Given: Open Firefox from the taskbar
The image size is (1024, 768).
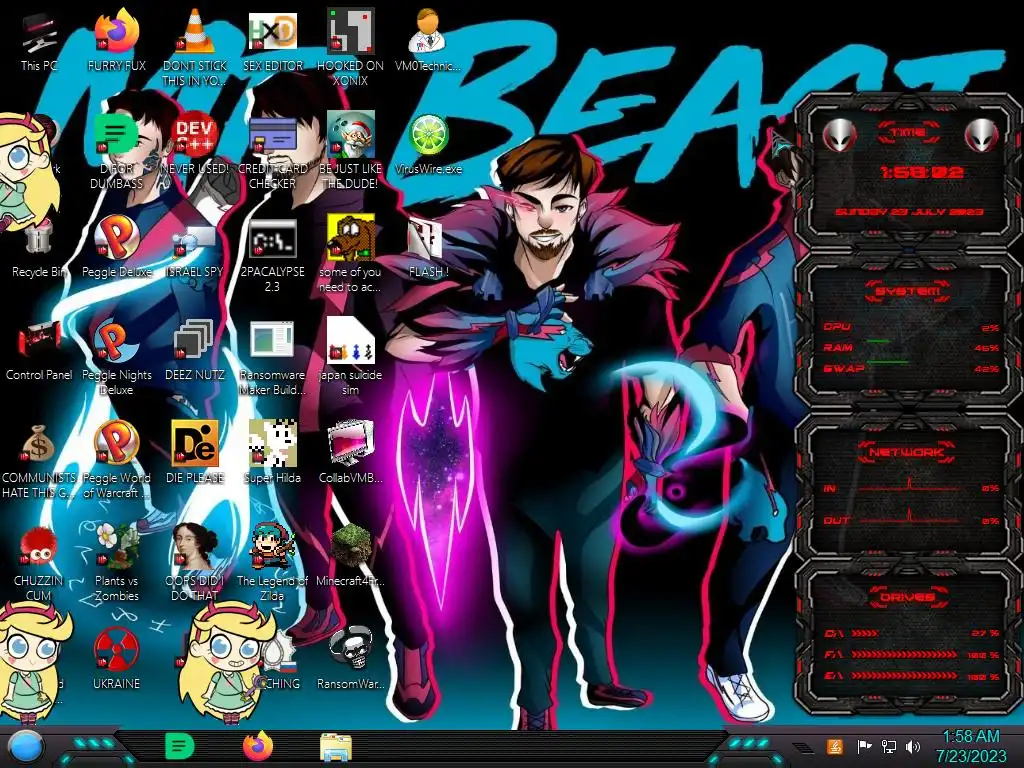Looking at the screenshot, I should [x=257, y=746].
